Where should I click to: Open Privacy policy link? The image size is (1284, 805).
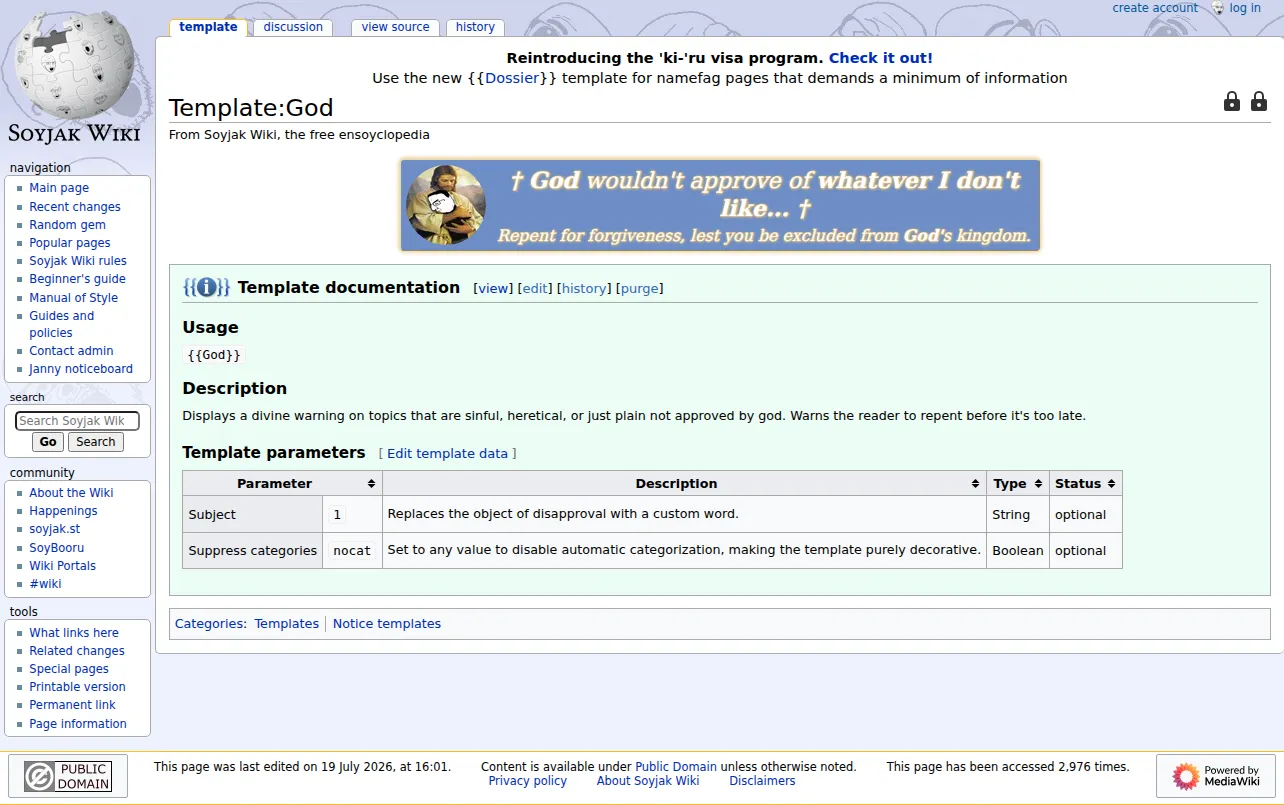click(x=527, y=781)
